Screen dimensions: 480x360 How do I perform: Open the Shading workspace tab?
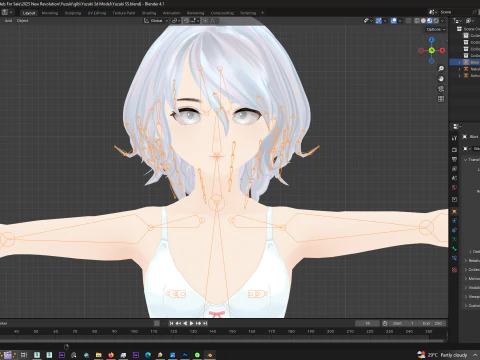(x=149, y=13)
